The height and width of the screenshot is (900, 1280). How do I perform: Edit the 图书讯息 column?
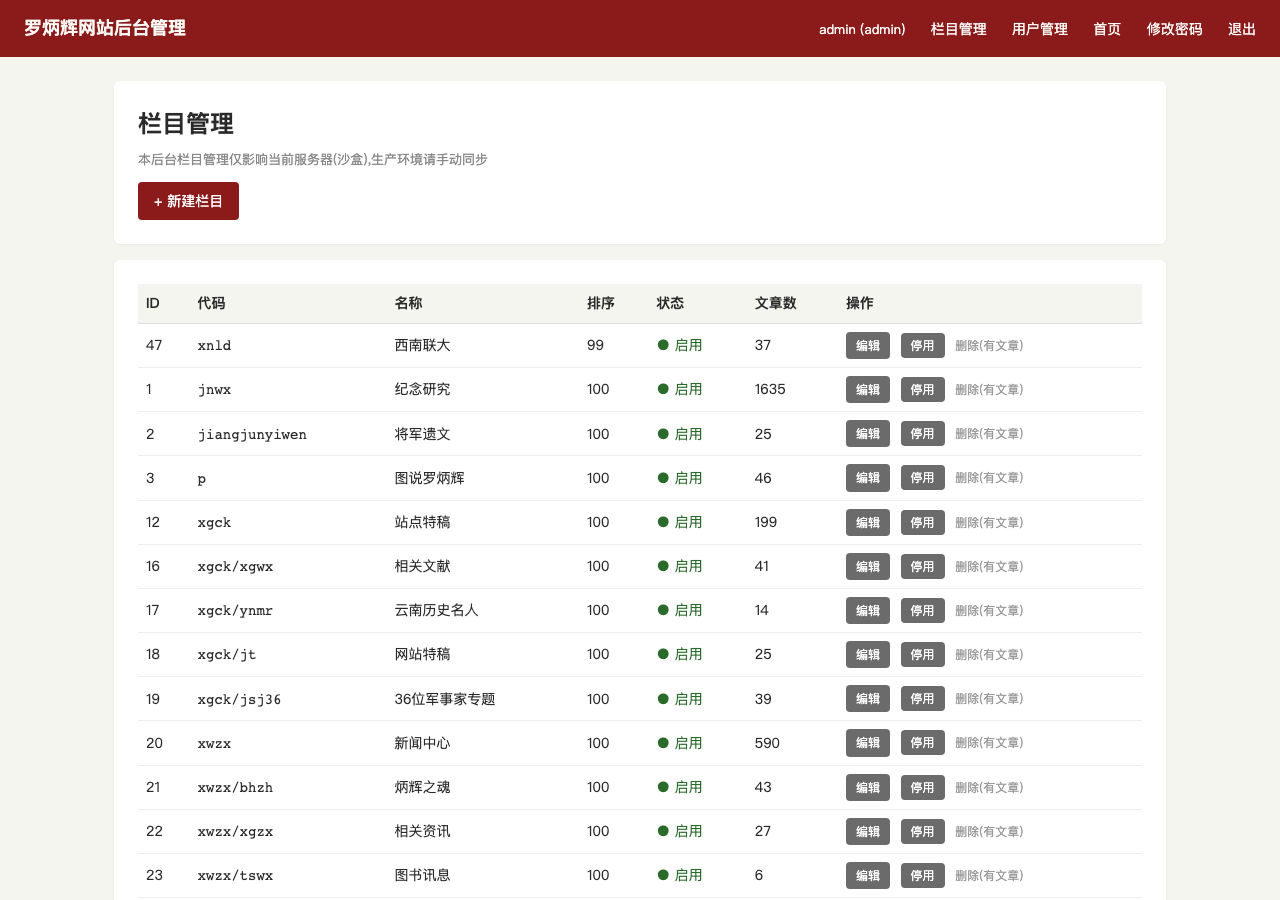(x=868, y=875)
